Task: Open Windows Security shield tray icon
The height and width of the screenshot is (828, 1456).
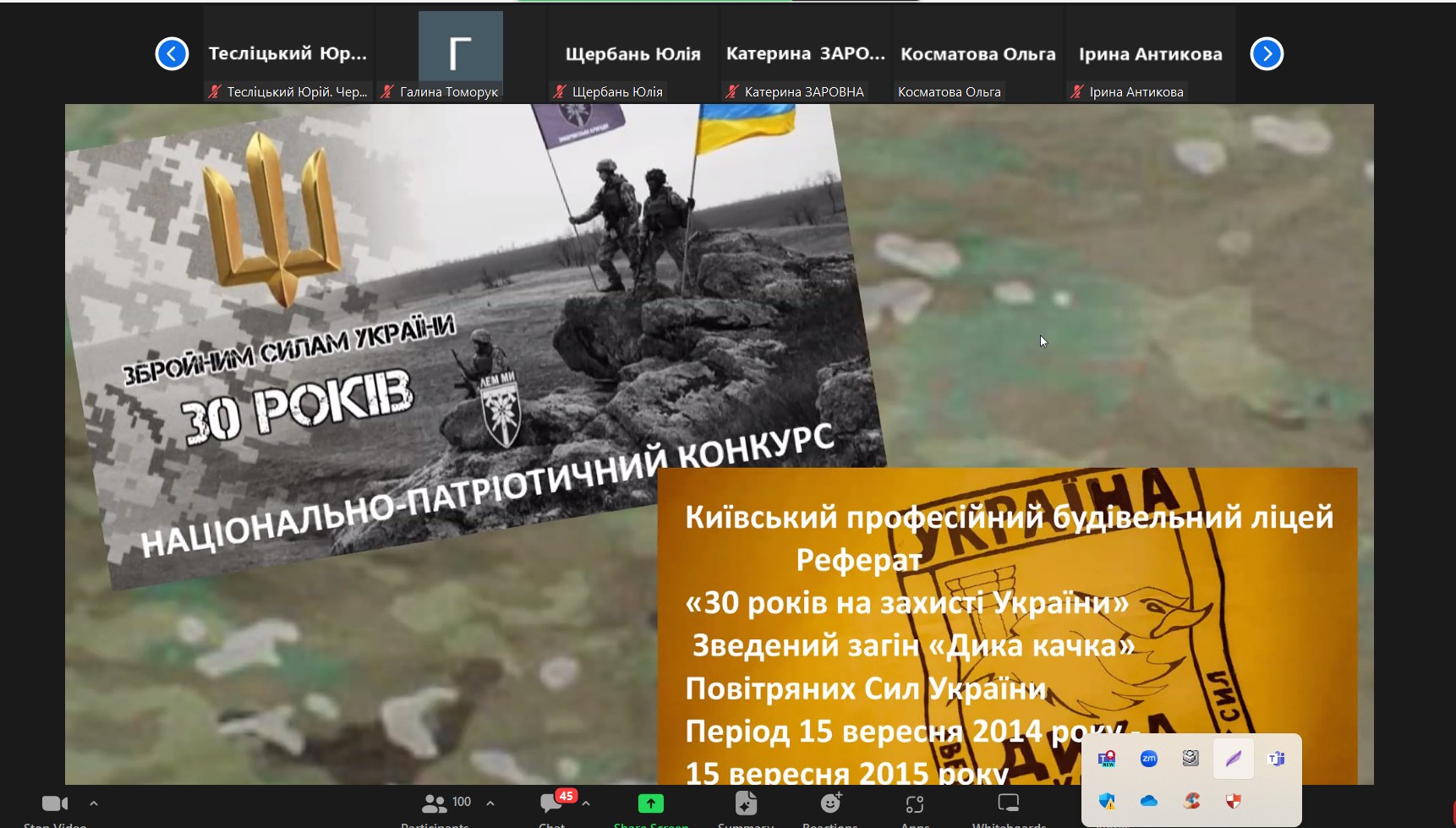Action: [x=1107, y=801]
